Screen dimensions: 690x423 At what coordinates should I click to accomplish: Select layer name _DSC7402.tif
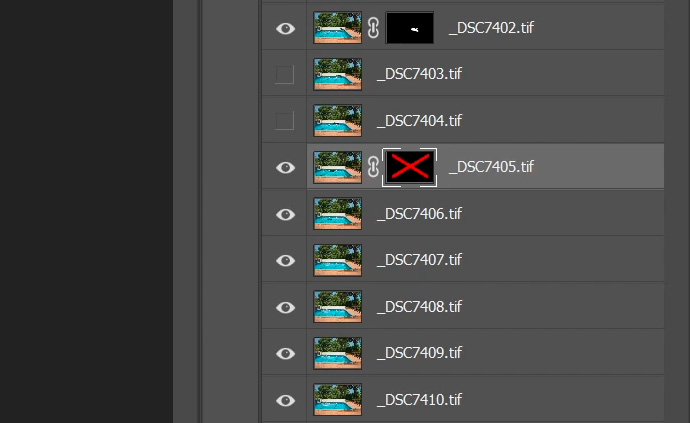pos(491,28)
